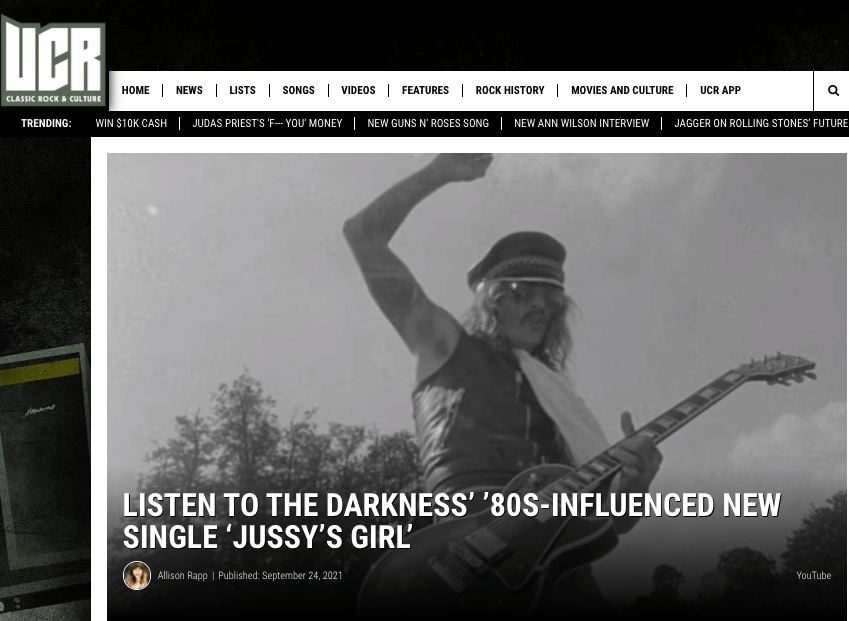Image resolution: width=849 pixels, height=621 pixels.
Task: Click the UCR Classic Rock logo
Action: [x=53, y=61]
